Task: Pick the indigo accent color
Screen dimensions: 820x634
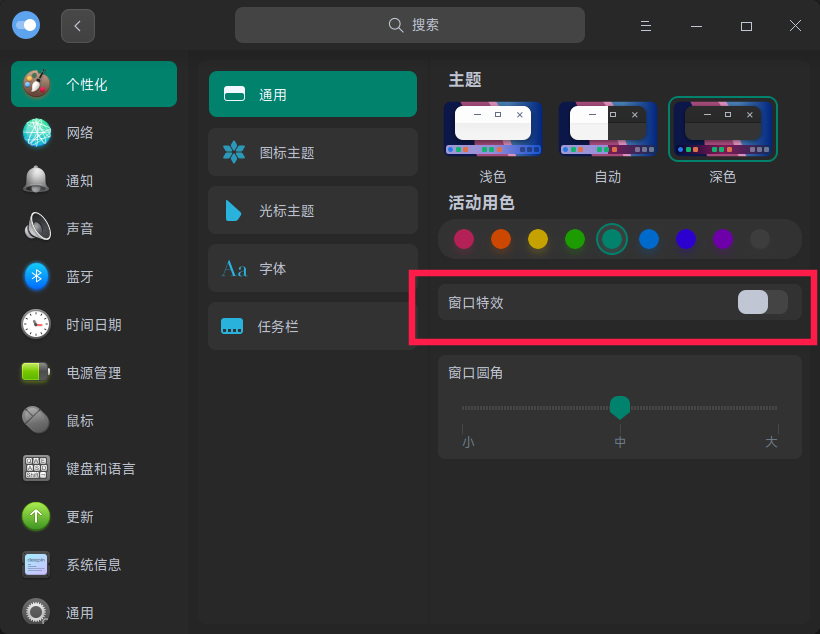Action: (x=686, y=239)
